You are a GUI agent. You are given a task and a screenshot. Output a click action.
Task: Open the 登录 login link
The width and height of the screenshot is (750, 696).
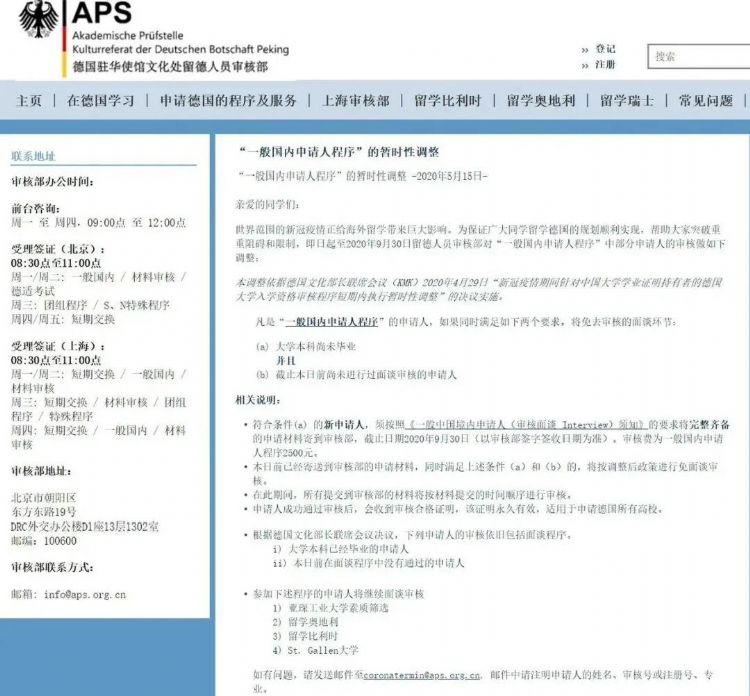tap(605, 49)
